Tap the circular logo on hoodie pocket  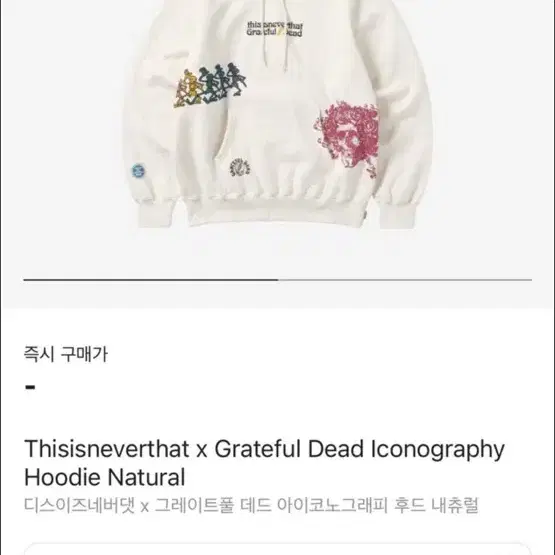click(x=240, y=167)
